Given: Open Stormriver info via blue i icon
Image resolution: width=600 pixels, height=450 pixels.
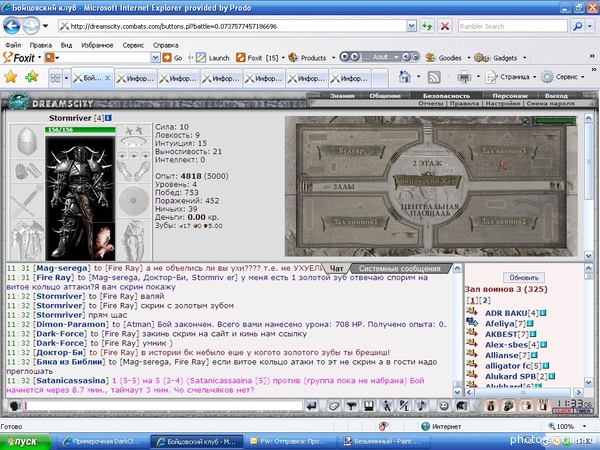Looking at the screenshot, I should (108, 118).
